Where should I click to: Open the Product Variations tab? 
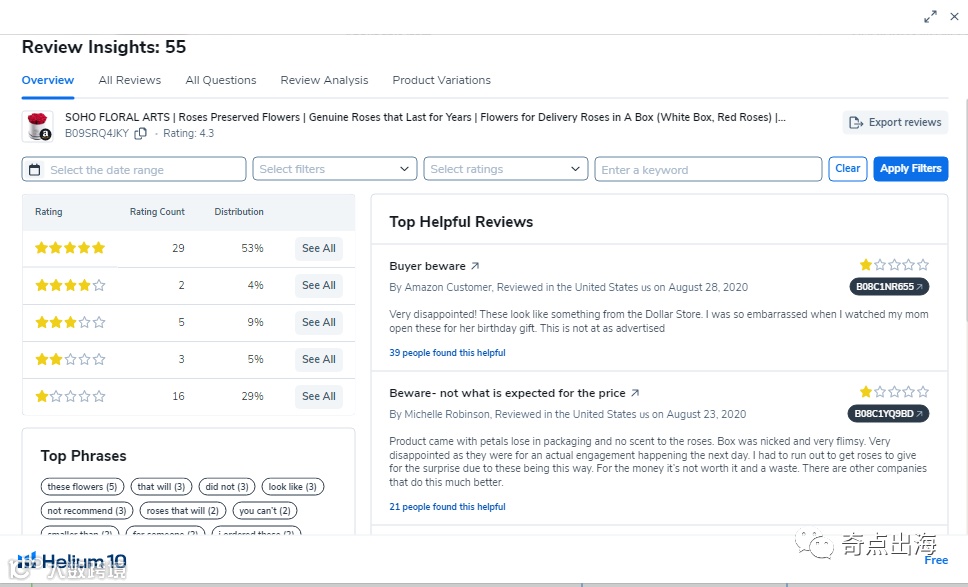441,80
